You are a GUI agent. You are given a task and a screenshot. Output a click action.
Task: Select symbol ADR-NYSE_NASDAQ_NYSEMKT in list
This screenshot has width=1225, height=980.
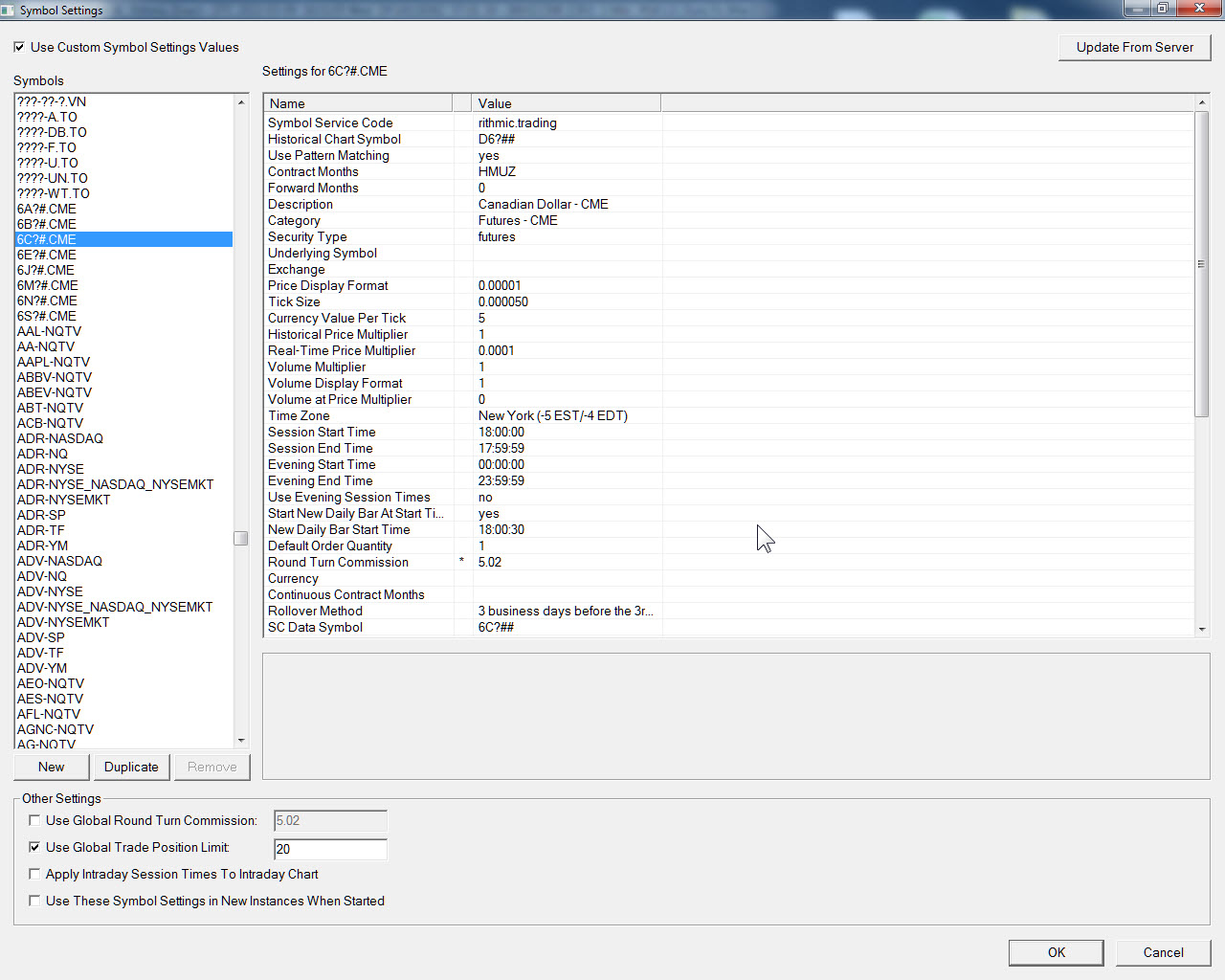[123, 484]
